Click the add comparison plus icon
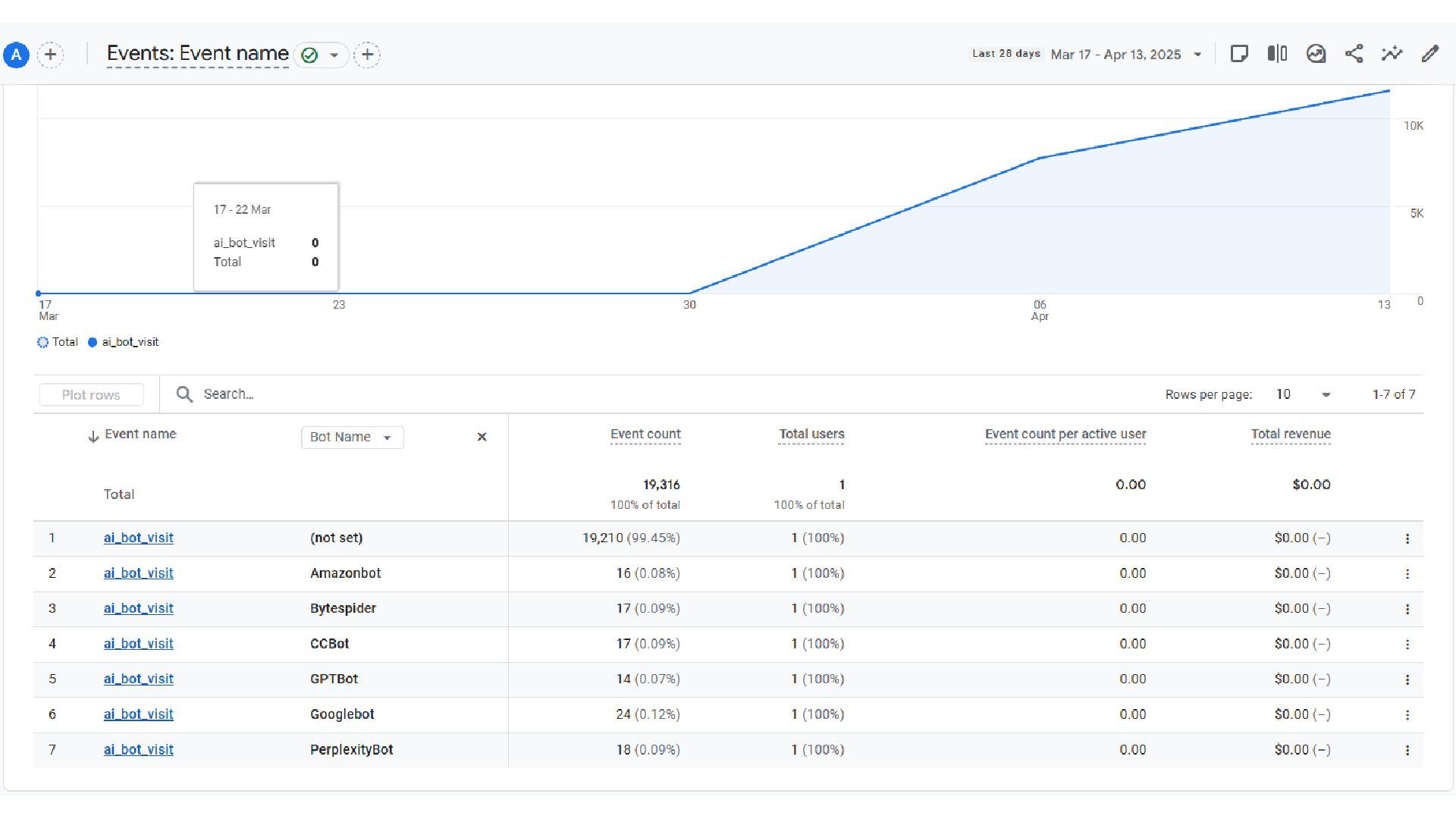Image resolution: width=1456 pixels, height=819 pixels. (x=50, y=55)
